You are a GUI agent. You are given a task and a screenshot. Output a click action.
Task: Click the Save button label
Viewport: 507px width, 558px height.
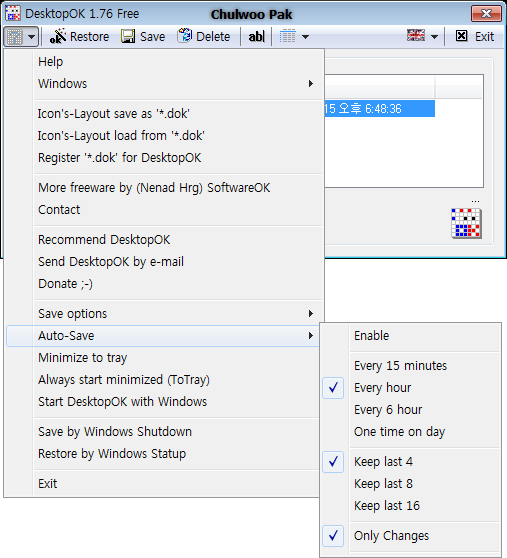(153, 37)
